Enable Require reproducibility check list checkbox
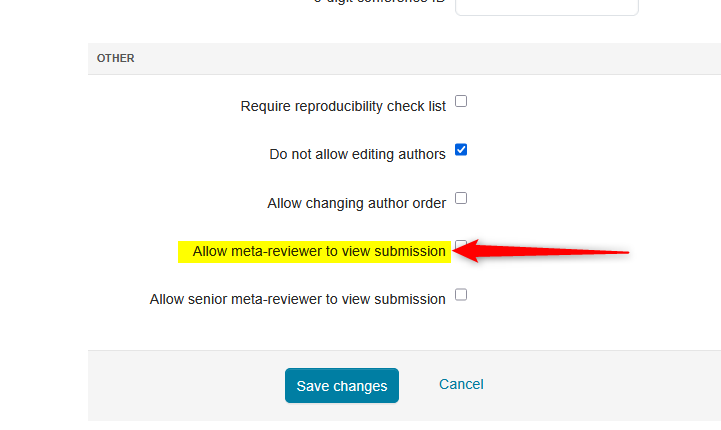Screen dimensions: 721x430 point(461,101)
